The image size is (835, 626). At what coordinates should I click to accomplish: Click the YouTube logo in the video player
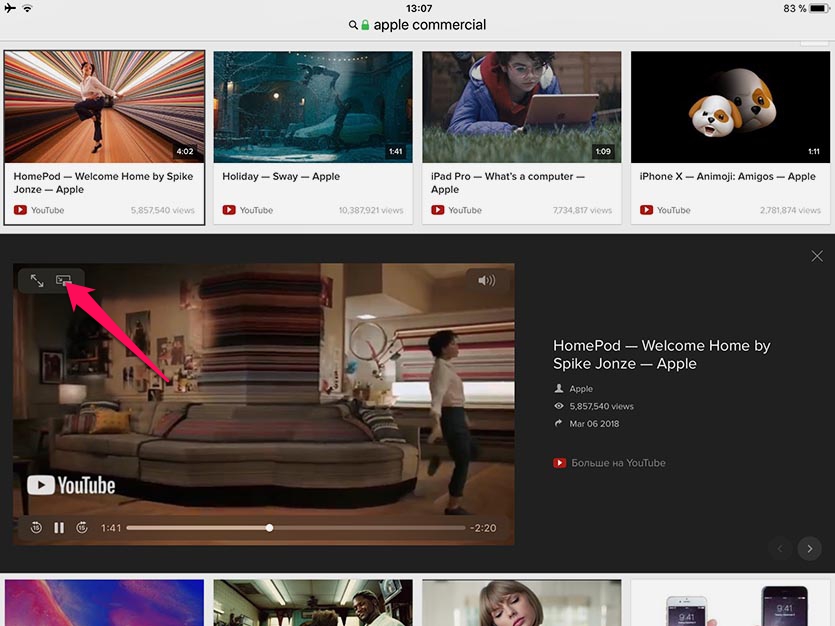coord(71,485)
